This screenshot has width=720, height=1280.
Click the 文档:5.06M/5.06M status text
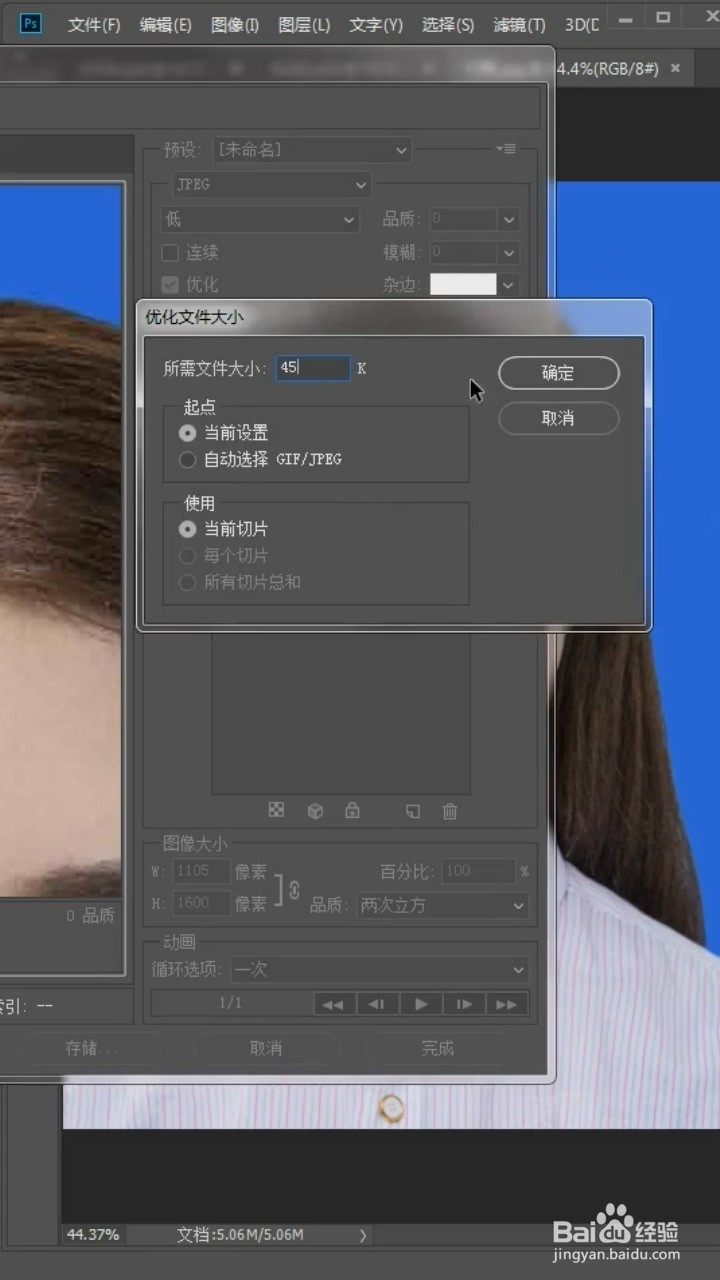(x=240, y=1235)
